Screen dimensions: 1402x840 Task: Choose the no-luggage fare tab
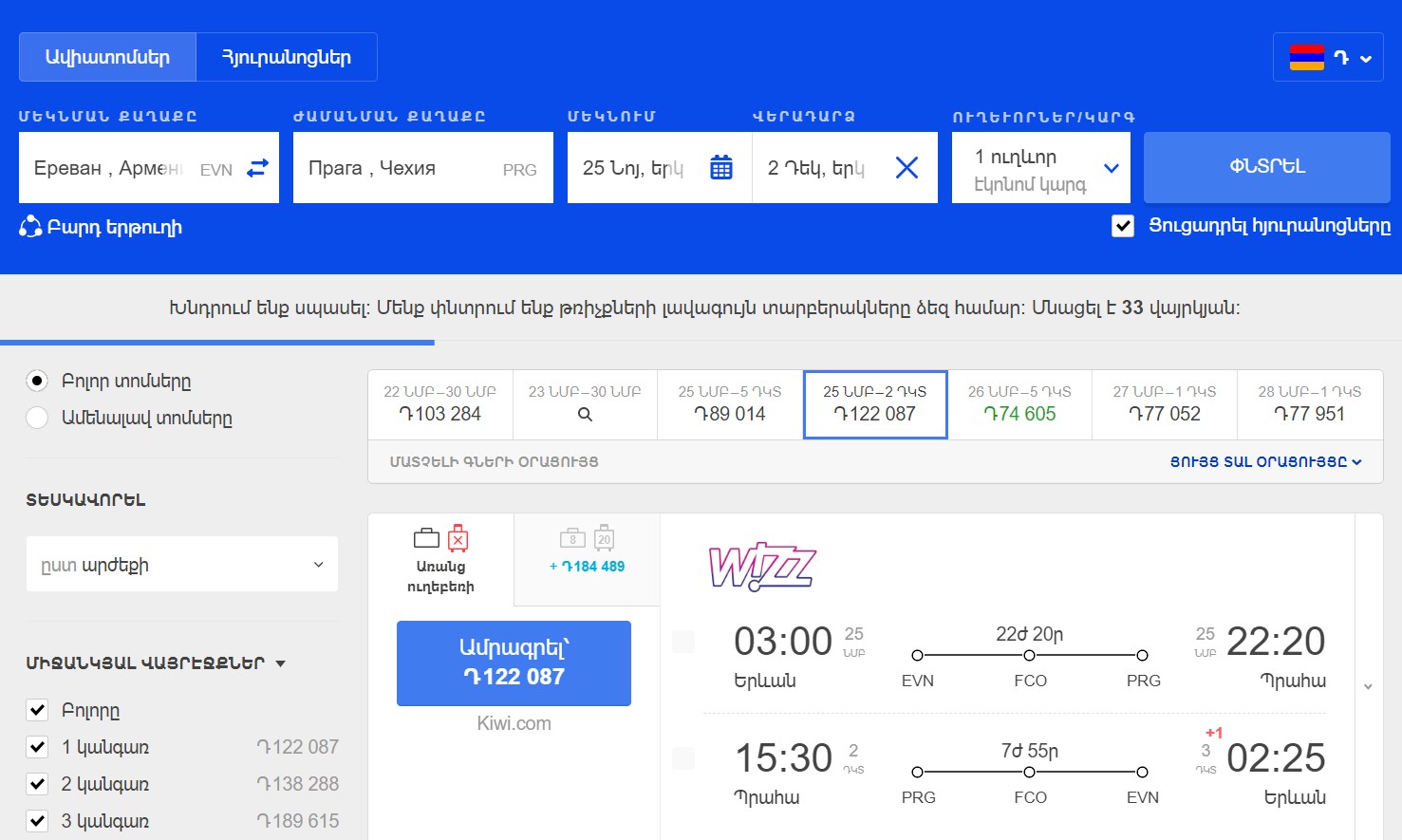coord(440,560)
